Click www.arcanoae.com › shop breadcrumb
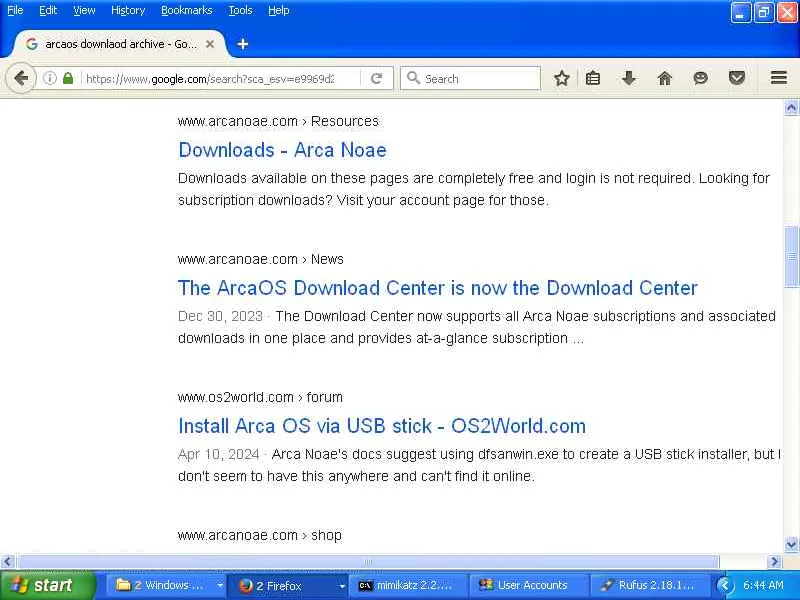The width and height of the screenshot is (800, 600). pos(260,535)
